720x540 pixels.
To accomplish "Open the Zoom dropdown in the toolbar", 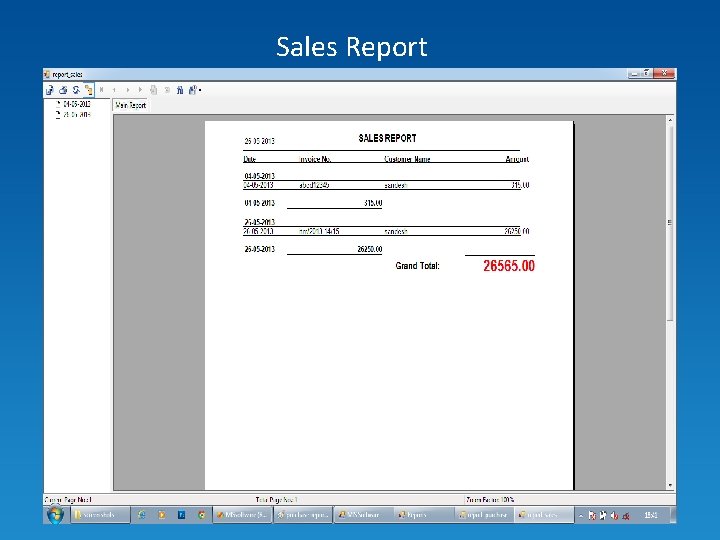I will pos(195,90).
